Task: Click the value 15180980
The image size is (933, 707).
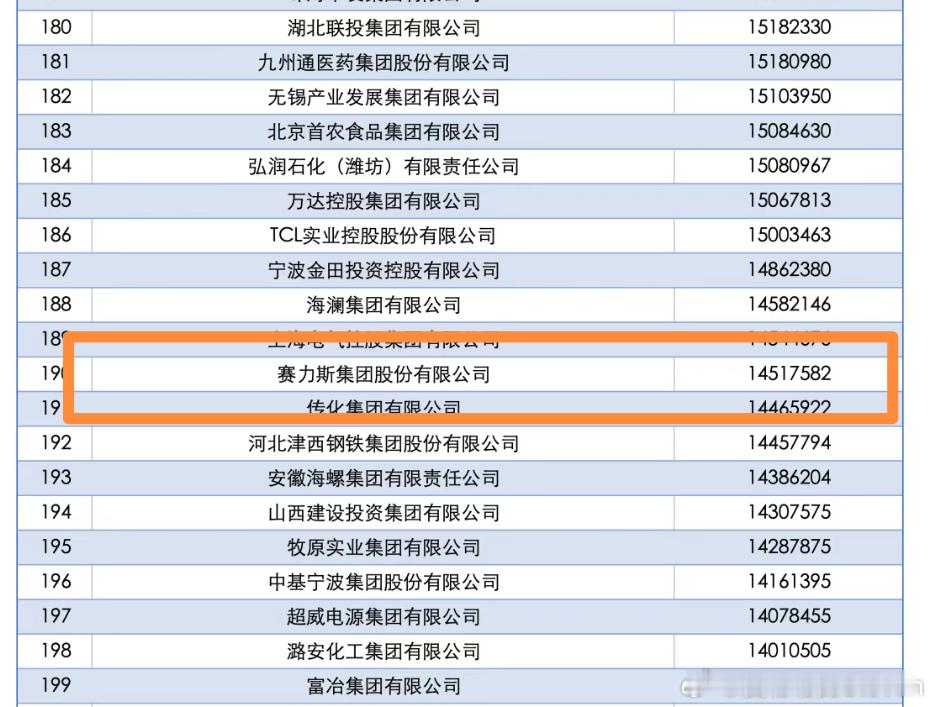Action: point(789,62)
